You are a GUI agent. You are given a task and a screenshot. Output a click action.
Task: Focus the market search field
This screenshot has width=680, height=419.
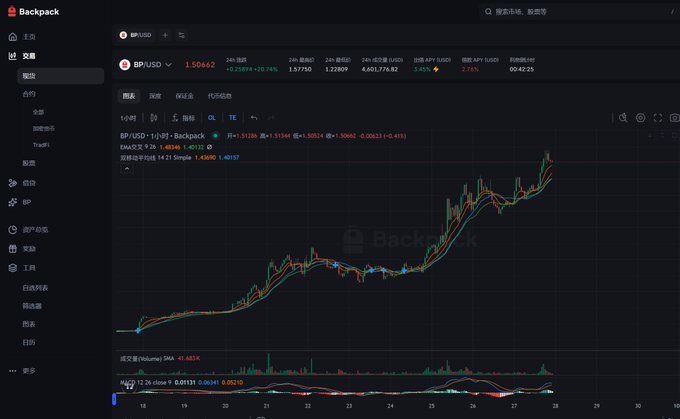[x=579, y=12]
